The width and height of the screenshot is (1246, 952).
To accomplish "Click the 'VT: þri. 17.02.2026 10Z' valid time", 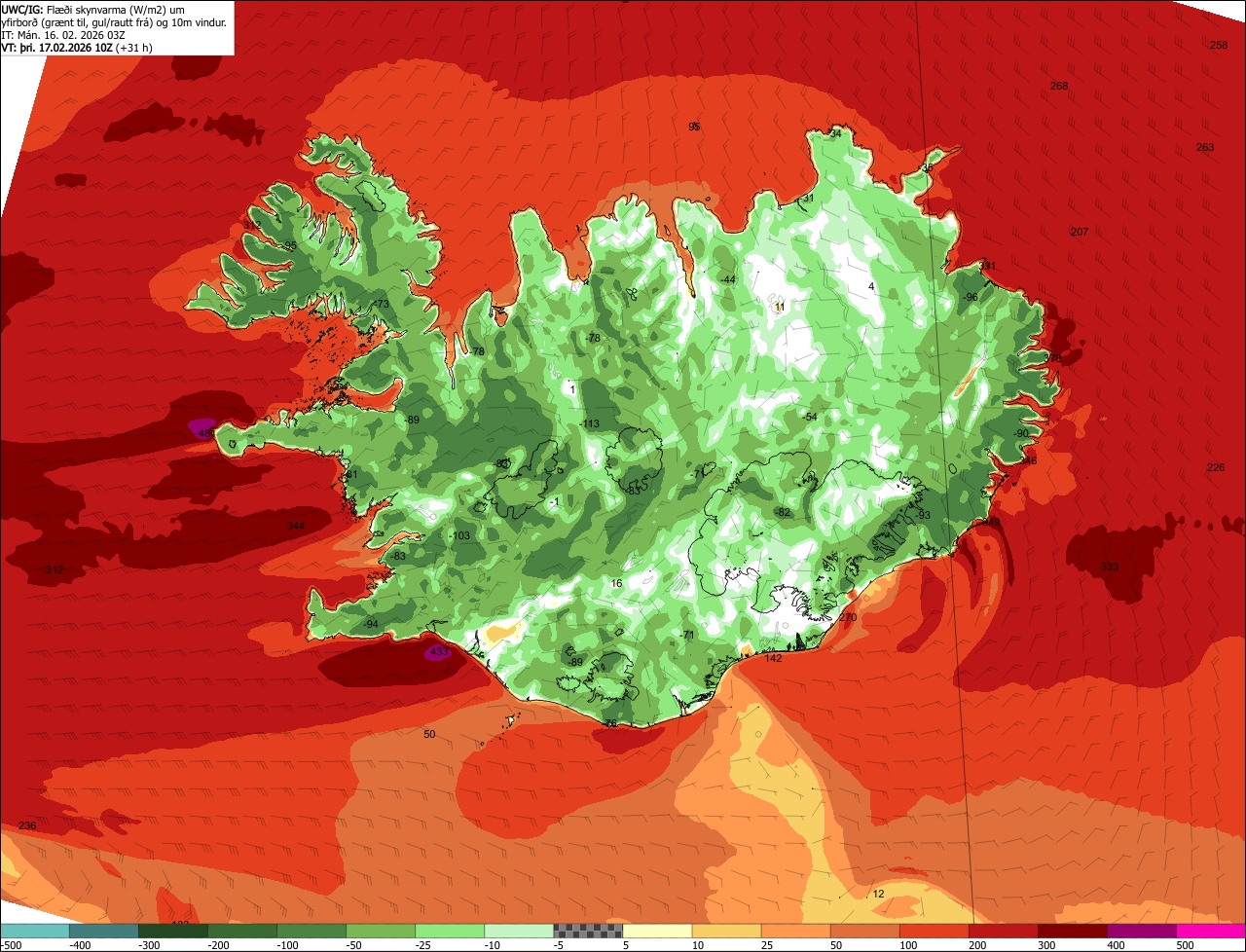I will (56, 48).
